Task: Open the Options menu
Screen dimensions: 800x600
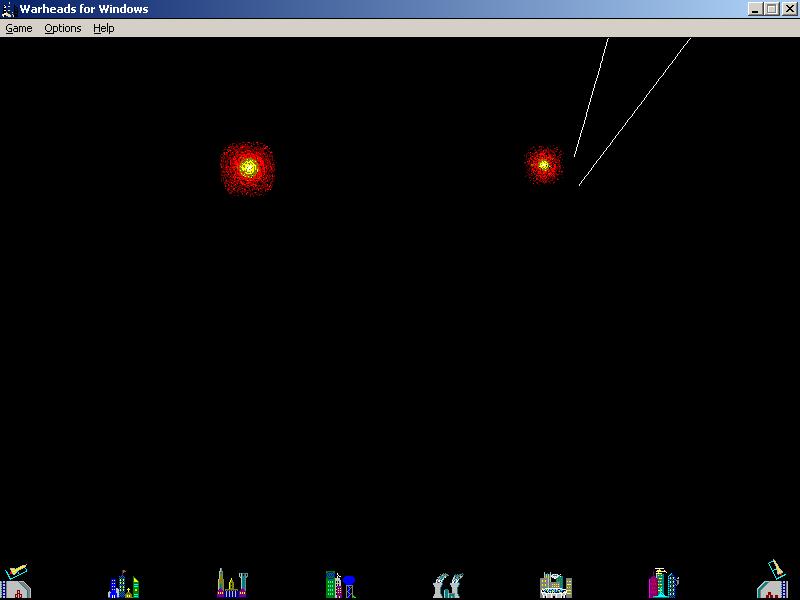Action: click(x=63, y=28)
